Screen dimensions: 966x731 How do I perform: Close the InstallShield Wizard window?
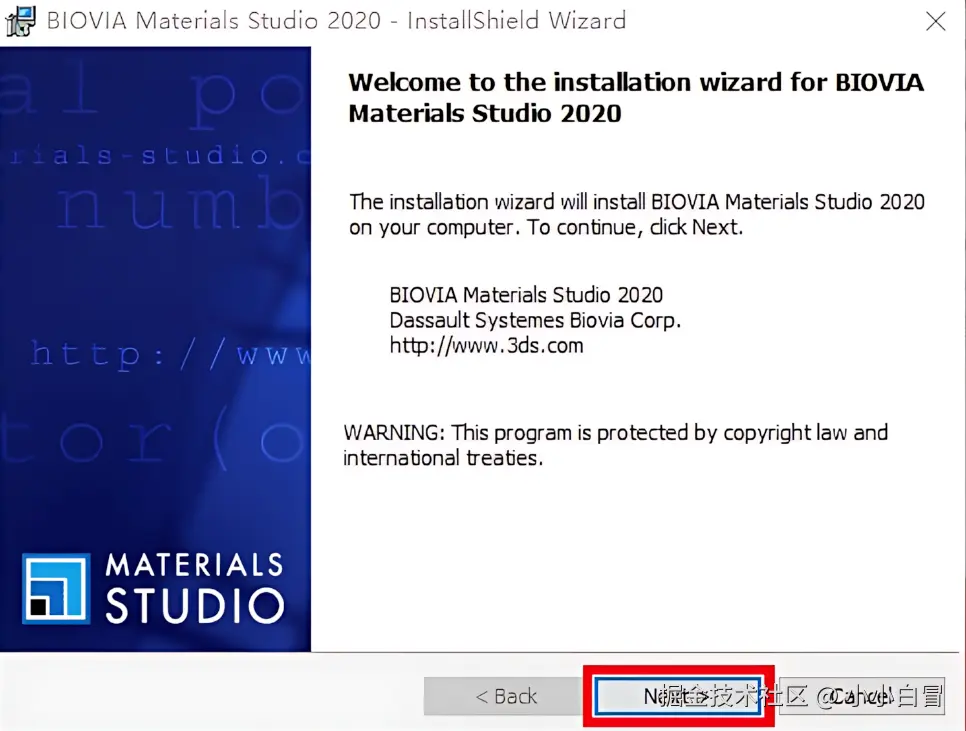(x=935, y=21)
